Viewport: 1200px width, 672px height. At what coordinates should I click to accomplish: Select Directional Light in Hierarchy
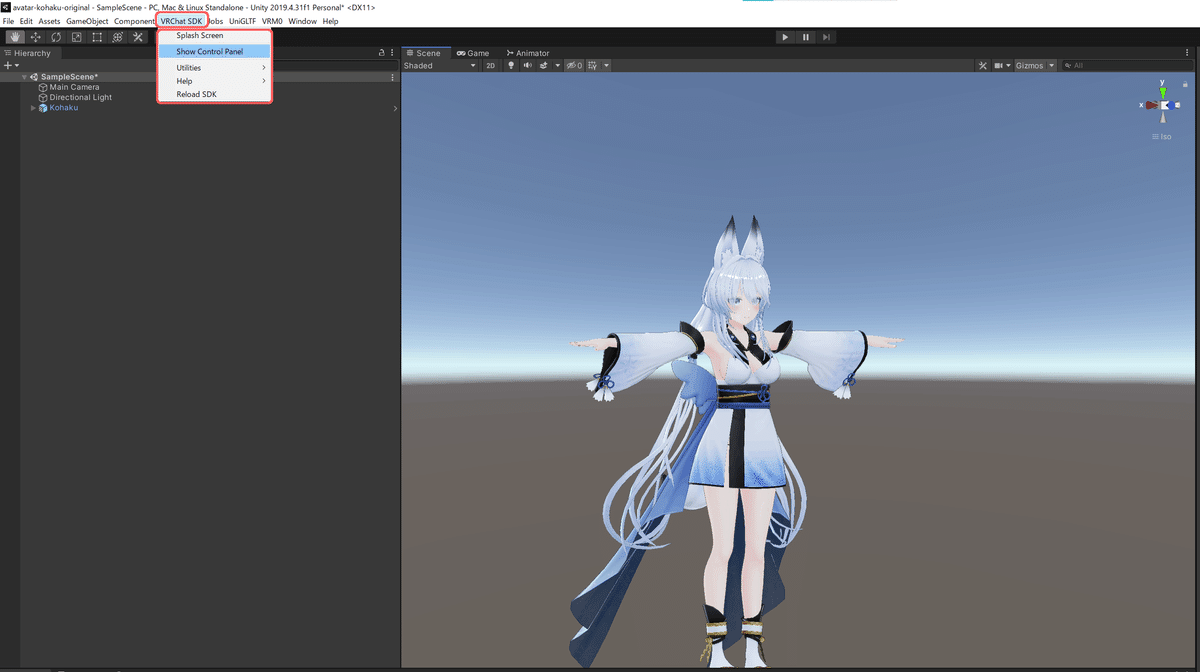tap(80, 97)
